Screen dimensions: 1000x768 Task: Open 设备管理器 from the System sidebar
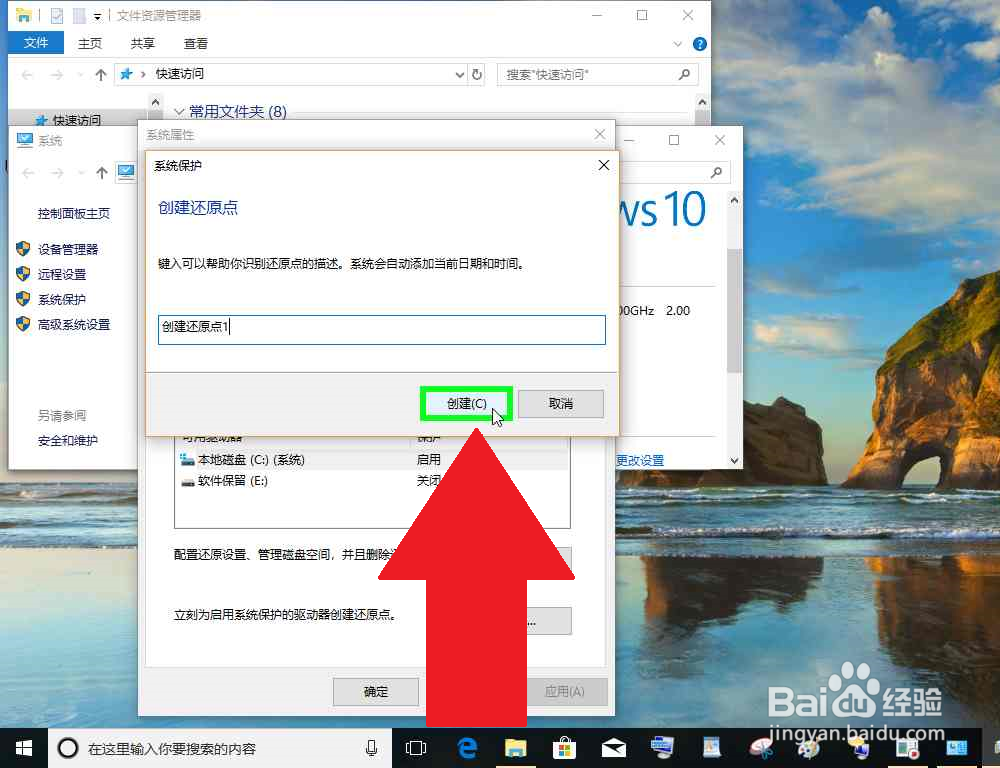pyautogui.click(x=66, y=248)
